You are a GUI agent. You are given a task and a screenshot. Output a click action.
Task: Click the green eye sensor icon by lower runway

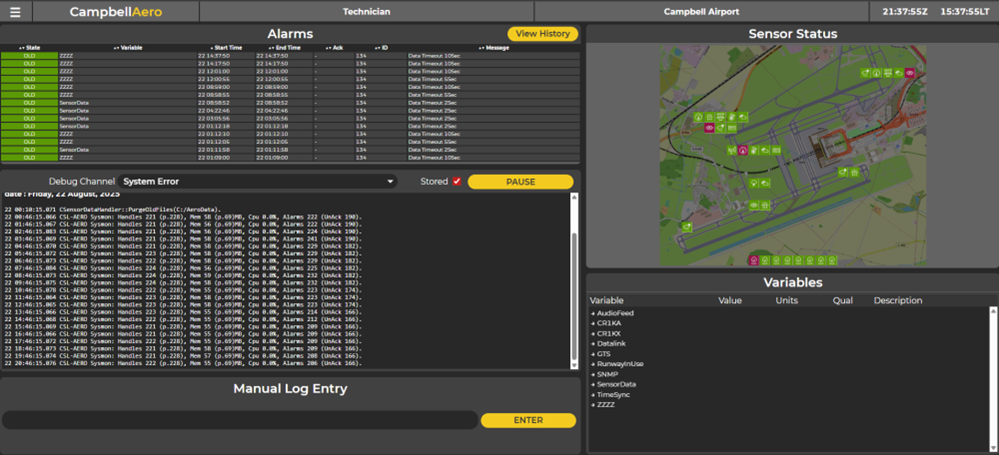tap(755, 205)
